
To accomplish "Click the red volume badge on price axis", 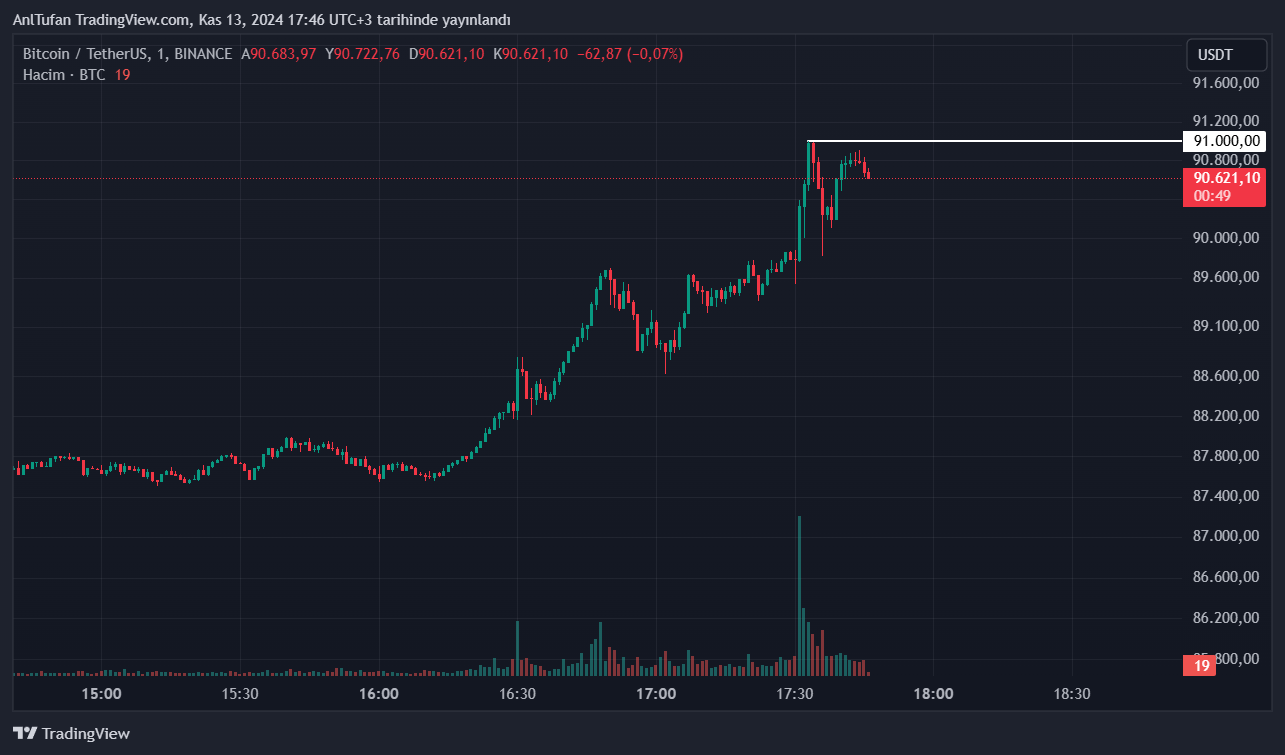I will click(1201, 665).
